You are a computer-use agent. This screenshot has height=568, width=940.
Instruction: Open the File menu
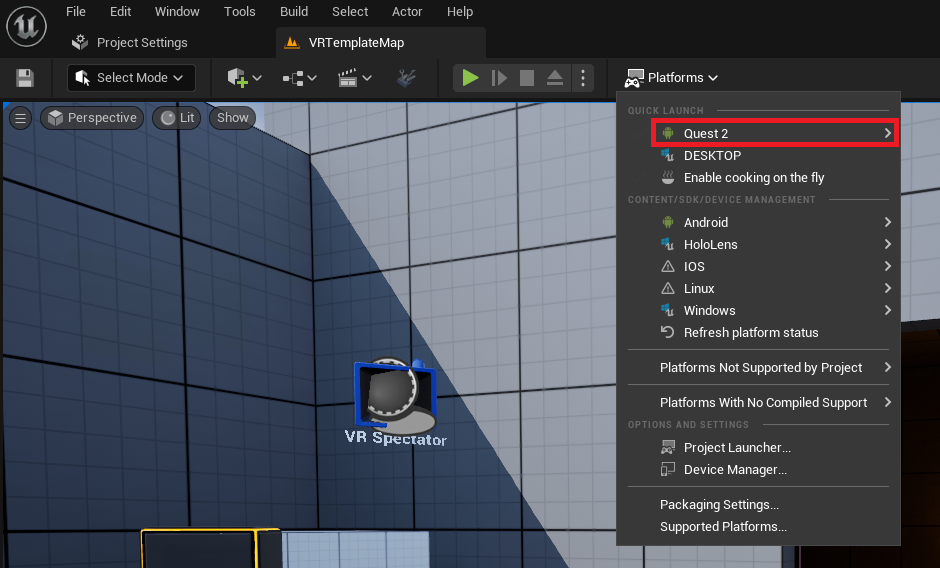tap(76, 11)
